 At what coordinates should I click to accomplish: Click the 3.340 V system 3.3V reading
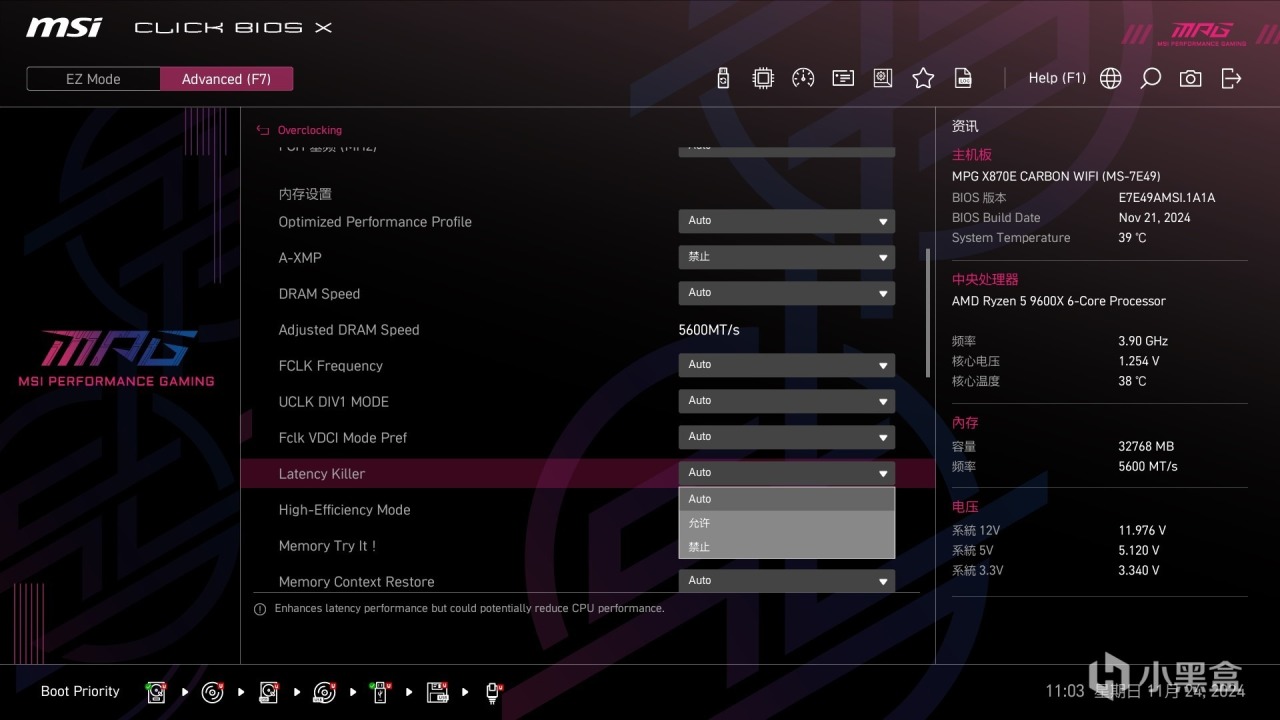coord(1139,571)
